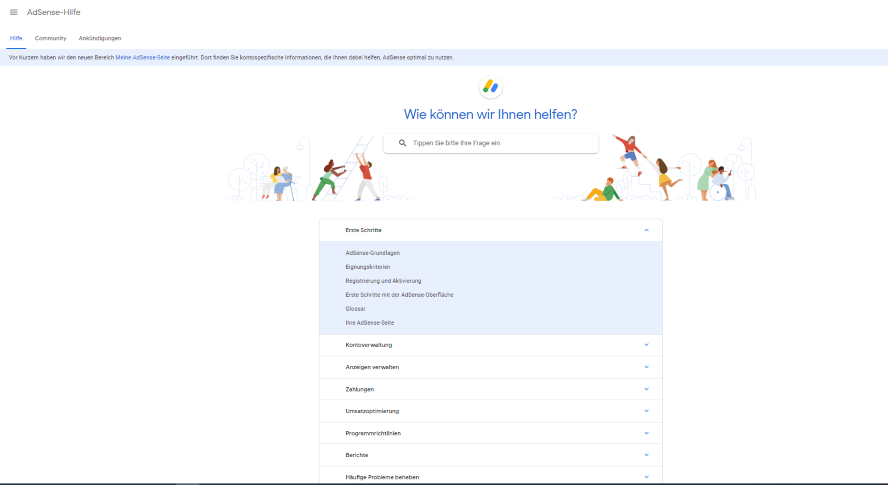Expand the Anzeigen verwalten chevron
The width and height of the screenshot is (888, 485).
pyautogui.click(x=646, y=367)
